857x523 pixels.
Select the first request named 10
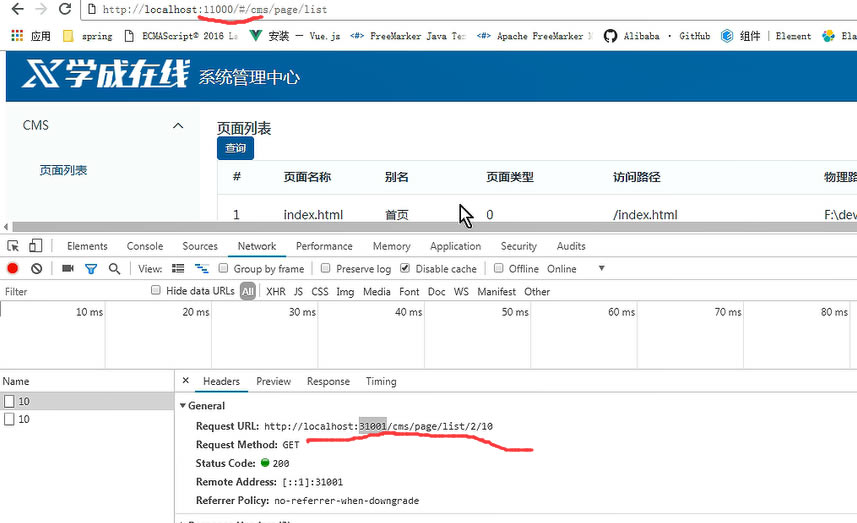coord(87,401)
